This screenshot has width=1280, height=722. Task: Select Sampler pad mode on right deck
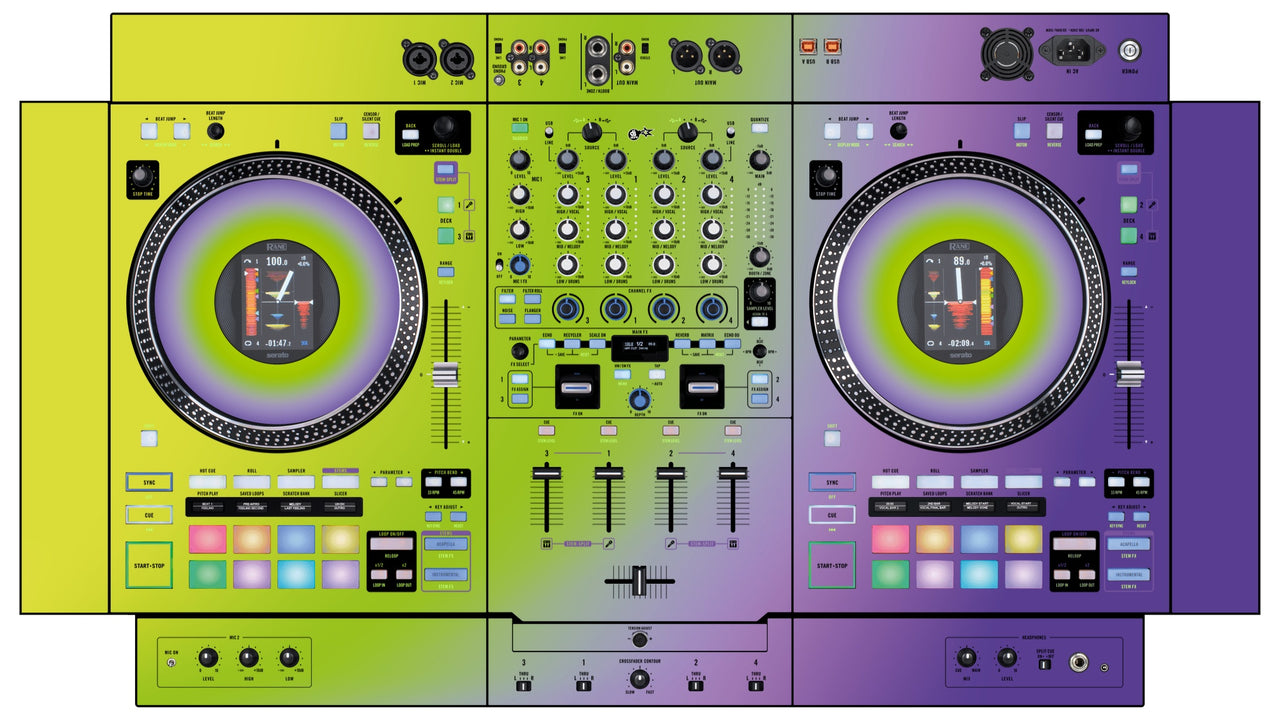979,482
